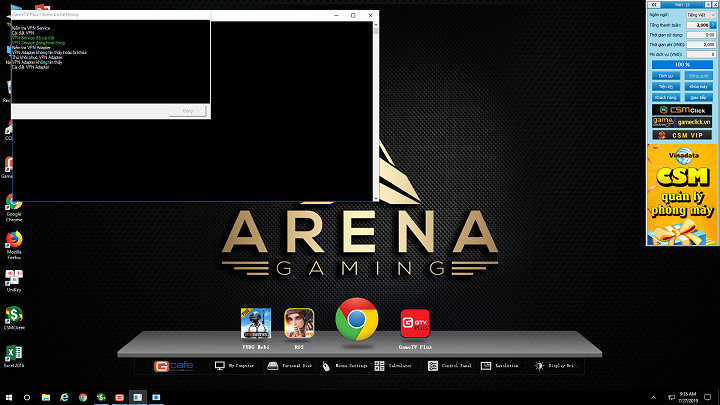Select the Phí dịch vụ (VNĐ) field
The image size is (720, 405).
click(x=701, y=54)
